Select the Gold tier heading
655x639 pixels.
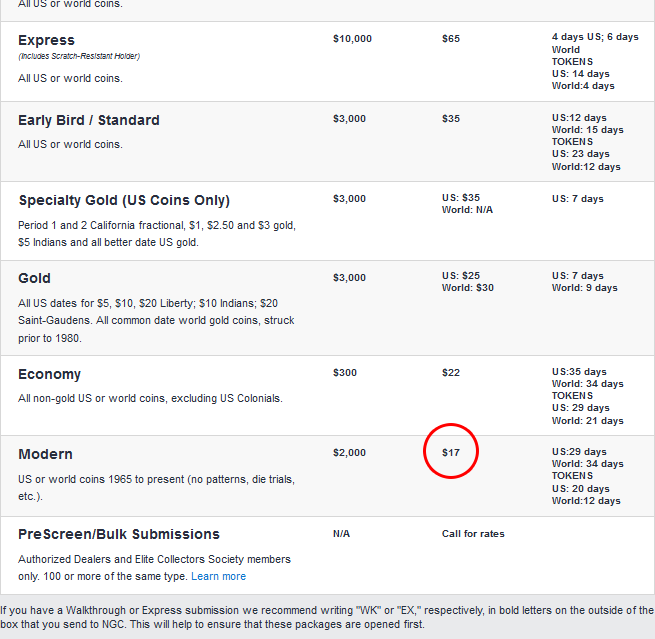[34, 278]
